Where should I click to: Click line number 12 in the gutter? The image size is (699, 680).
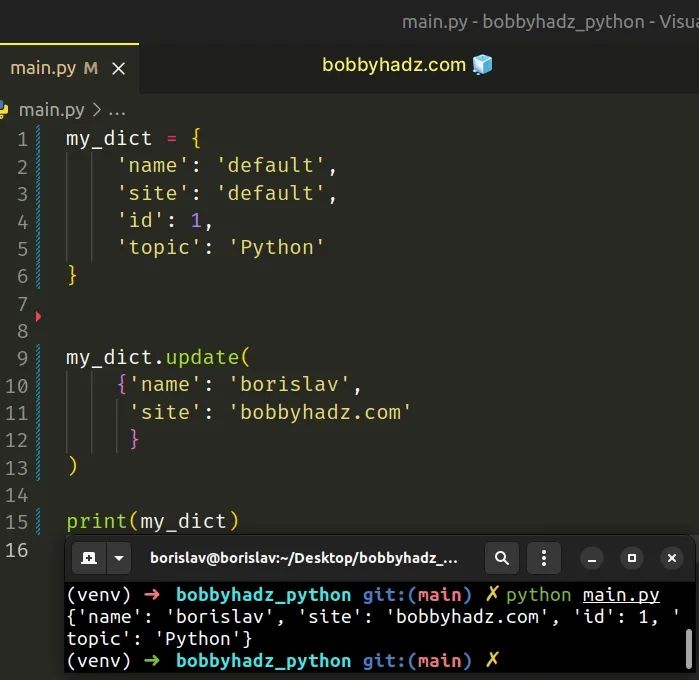pos(17,440)
